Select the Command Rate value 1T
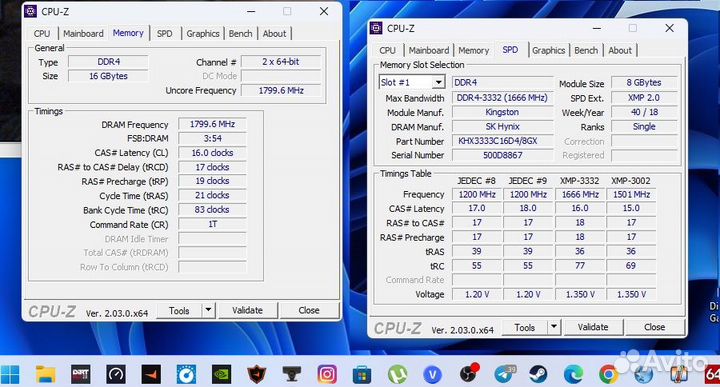Screen dimensions: 720x387 [212, 224]
